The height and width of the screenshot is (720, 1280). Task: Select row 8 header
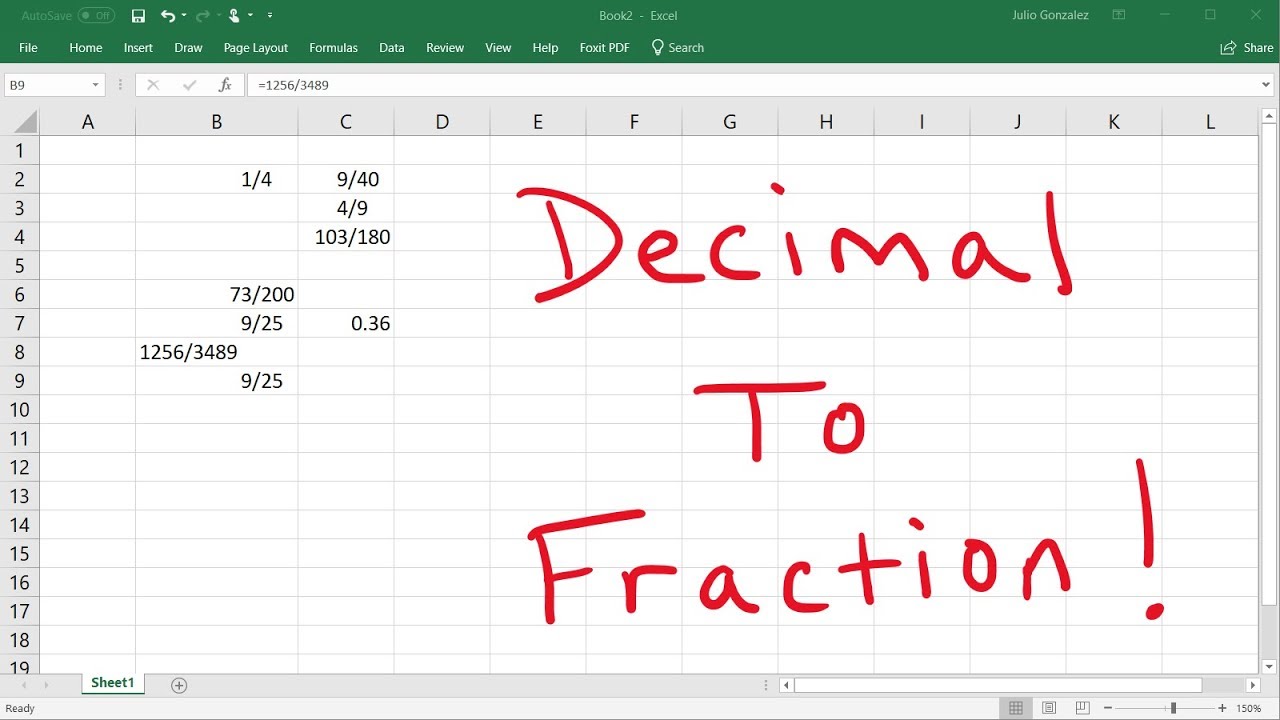click(19, 352)
